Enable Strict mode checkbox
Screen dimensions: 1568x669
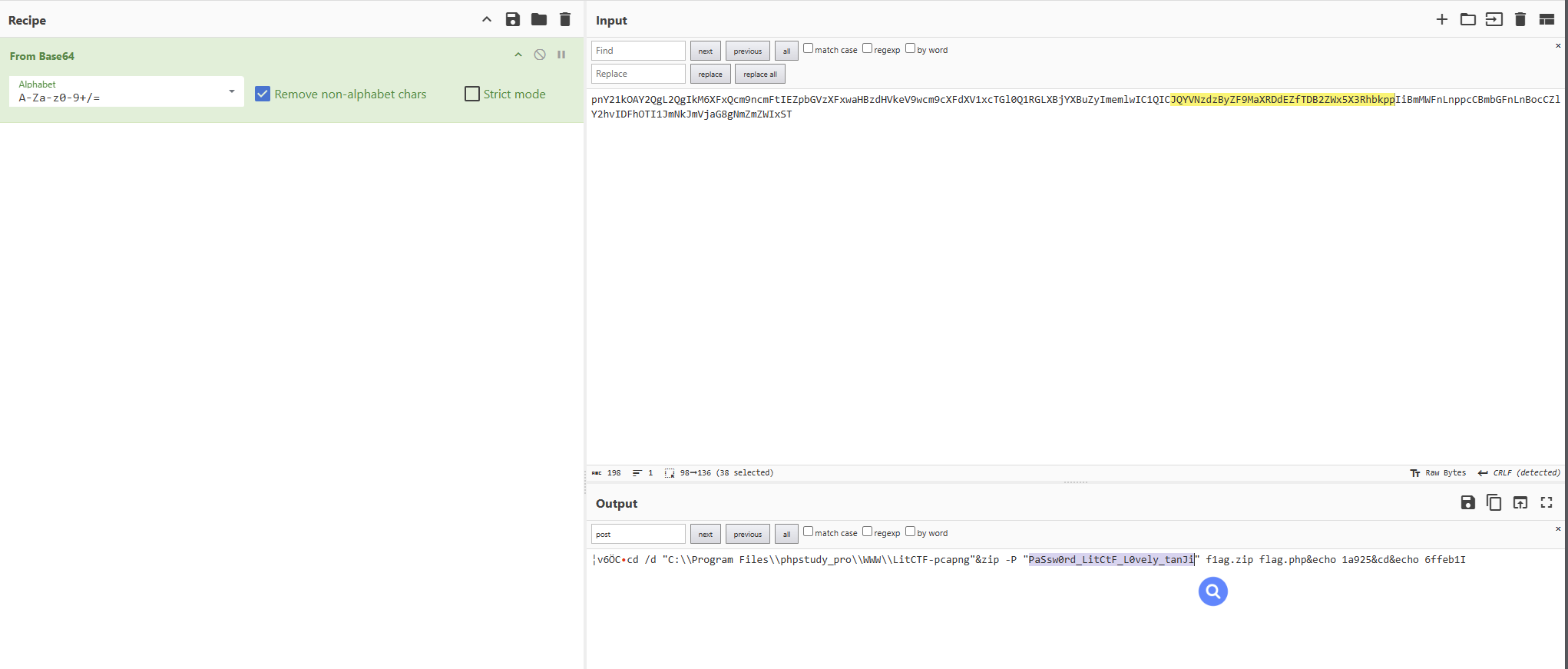pyautogui.click(x=472, y=94)
